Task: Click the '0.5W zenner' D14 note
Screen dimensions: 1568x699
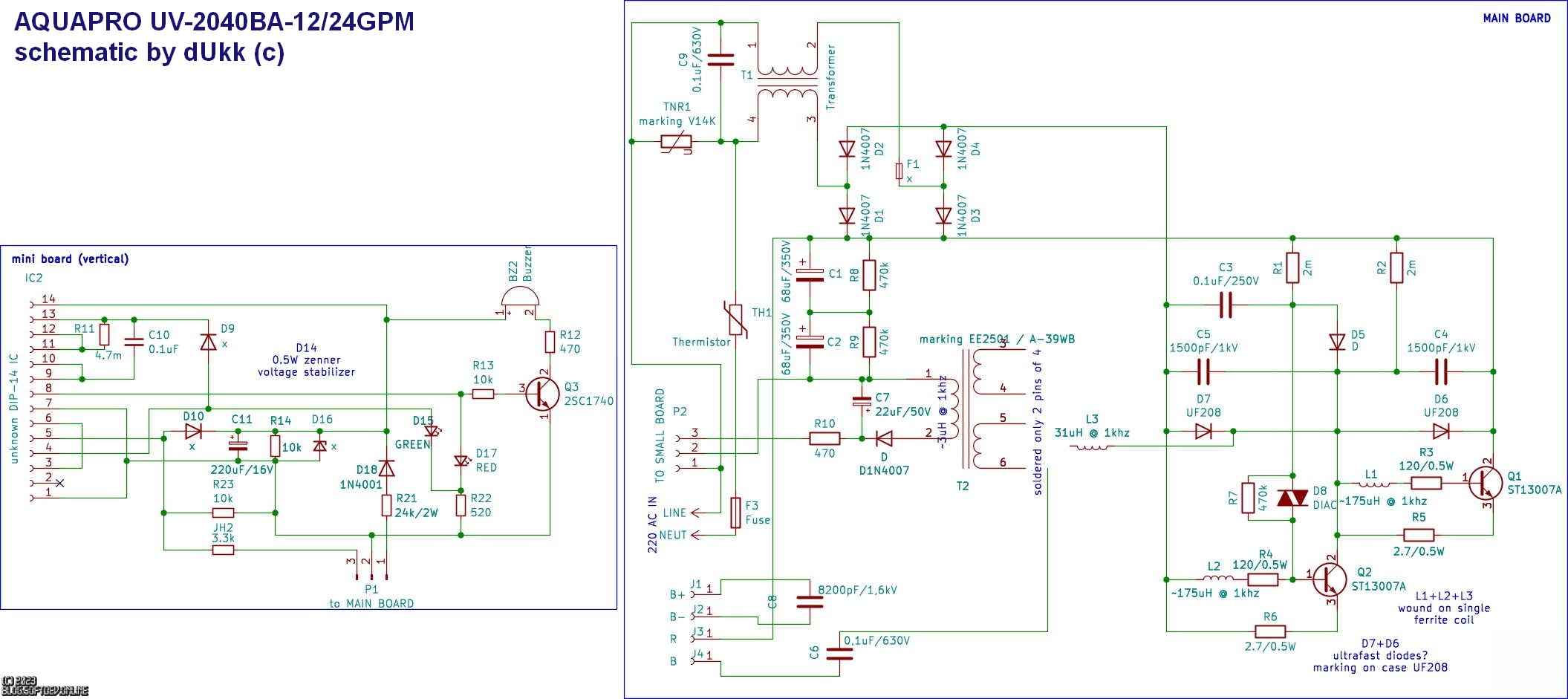Action: tap(306, 360)
